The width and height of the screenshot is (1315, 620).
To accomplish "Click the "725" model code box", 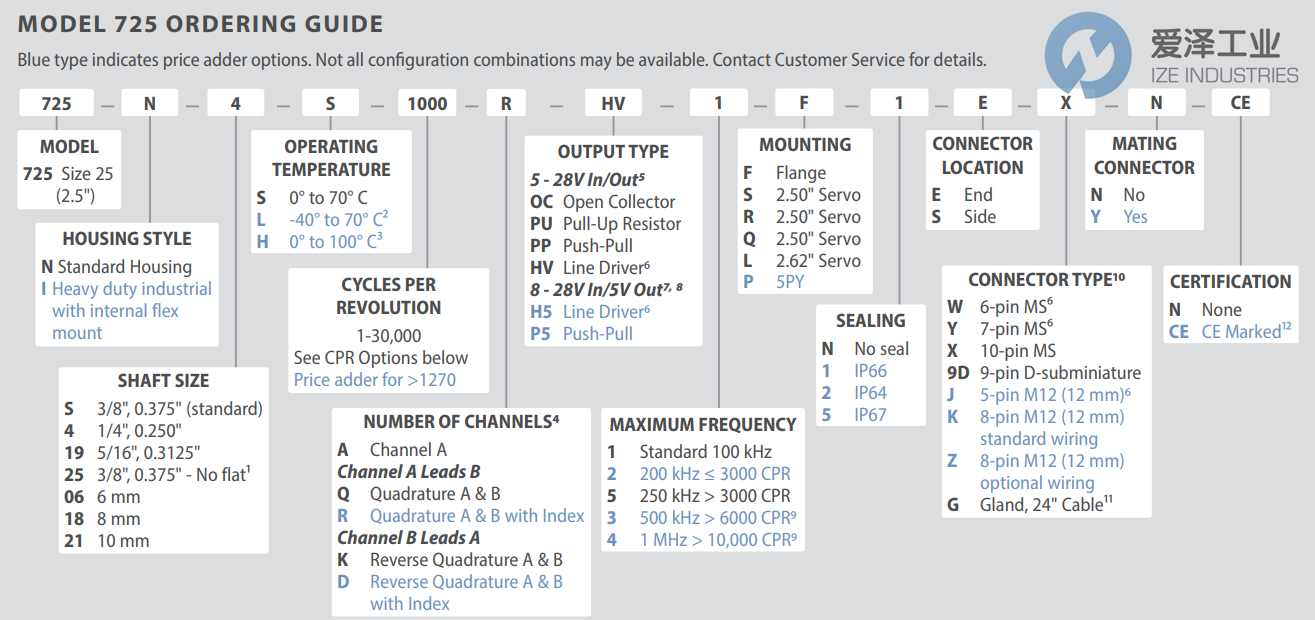I will point(56,103).
